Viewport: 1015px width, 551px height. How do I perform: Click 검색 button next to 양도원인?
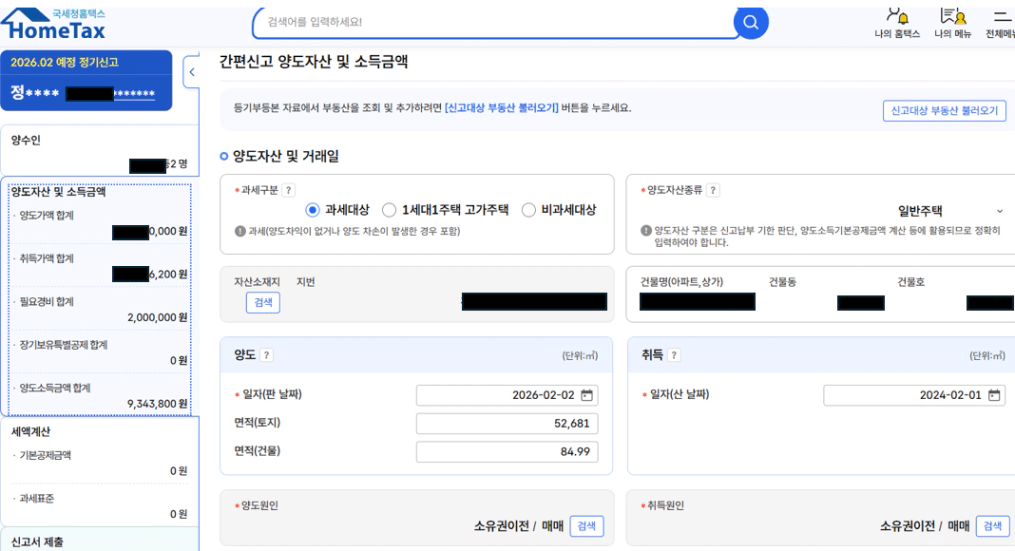[x=586, y=526]
